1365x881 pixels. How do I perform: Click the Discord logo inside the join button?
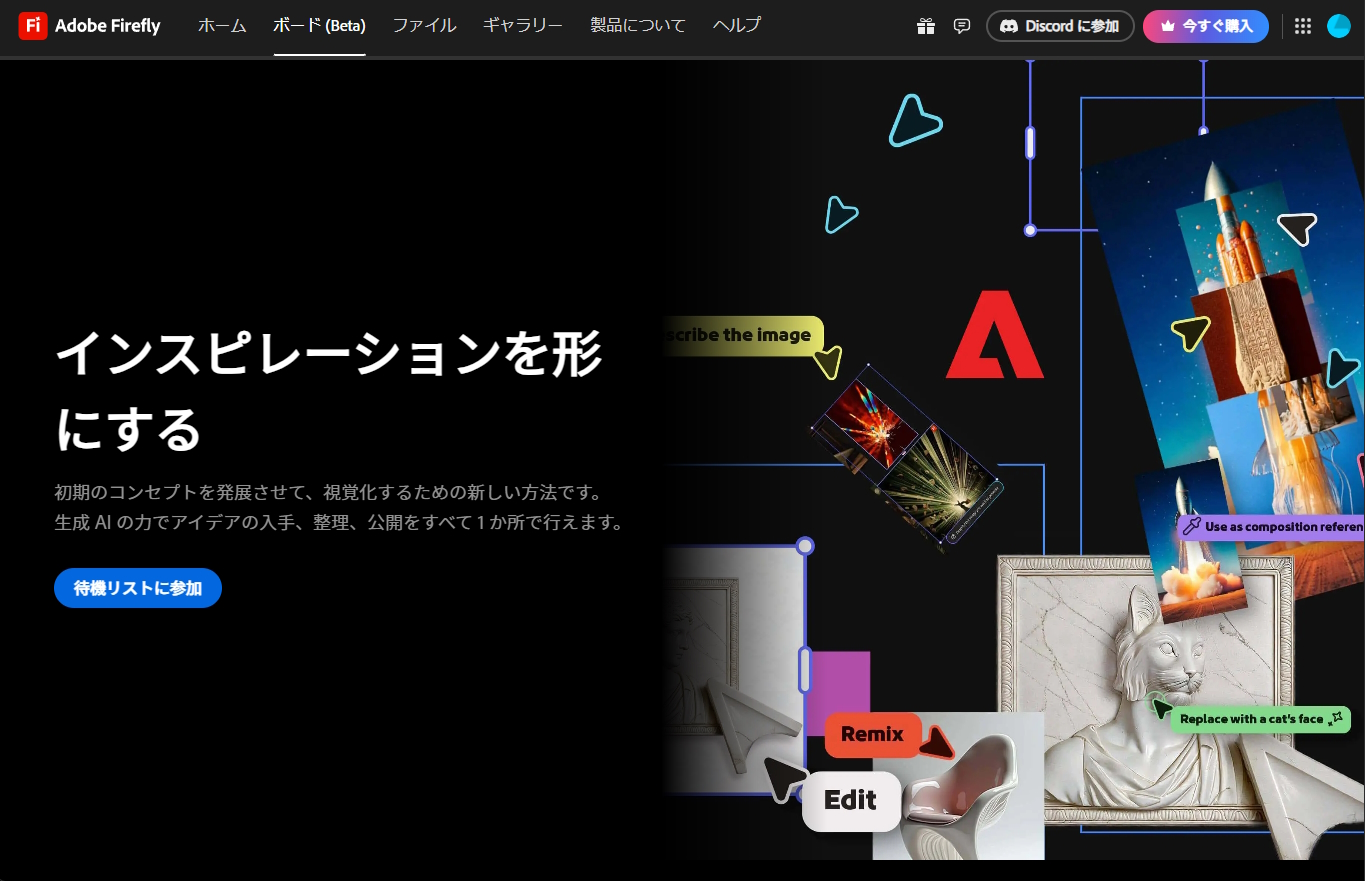click(1012, 27)
